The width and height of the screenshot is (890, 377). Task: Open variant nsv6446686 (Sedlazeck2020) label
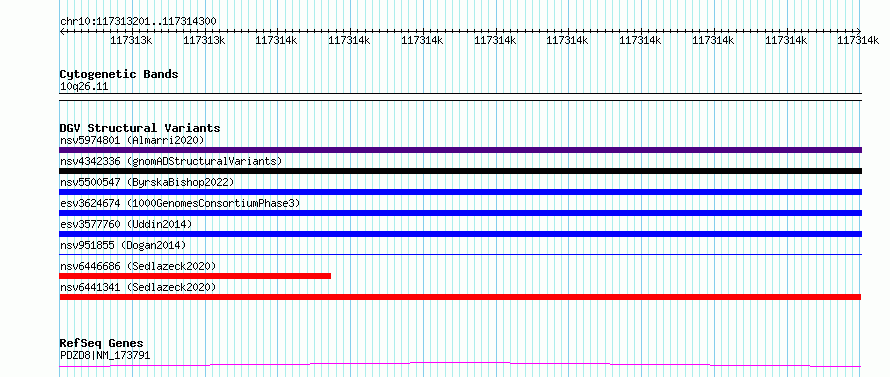[138, 266]
